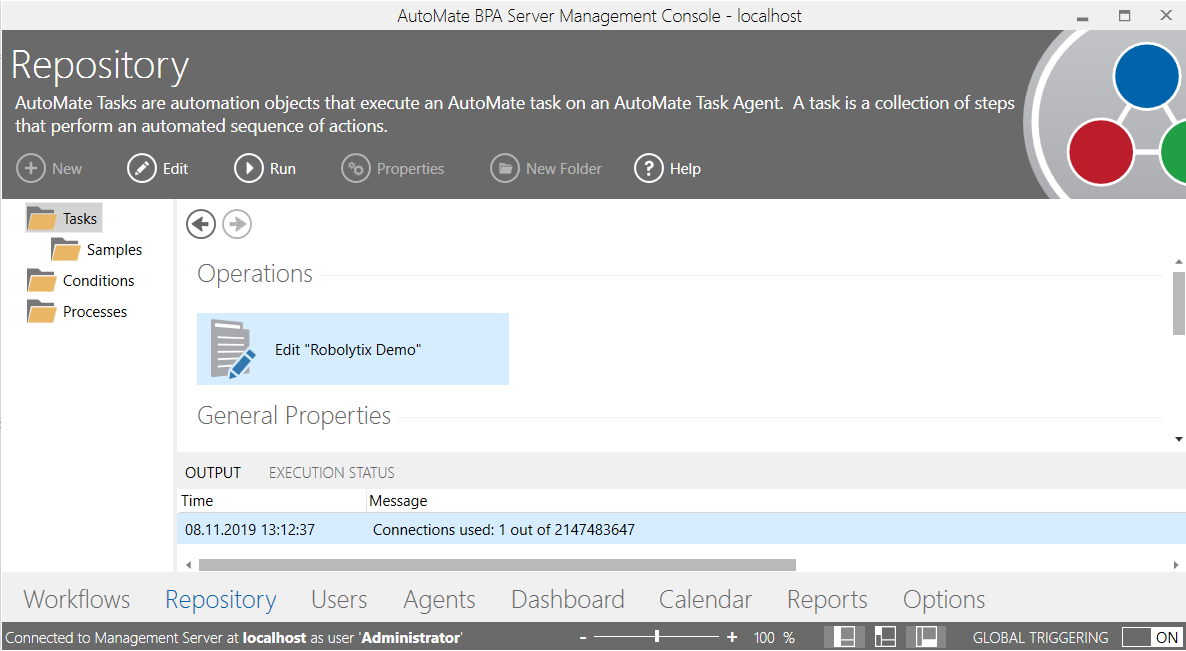Open the Workflows section
This screenshot has height=651, width=1186.
pyautogui.click(x=76, y=600)
